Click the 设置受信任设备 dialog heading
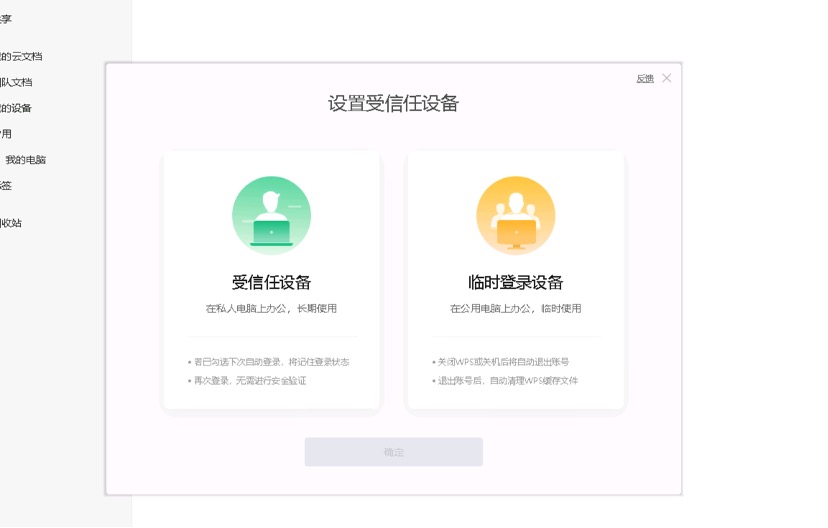Screen dimensions: 828x528 (393, 104)
